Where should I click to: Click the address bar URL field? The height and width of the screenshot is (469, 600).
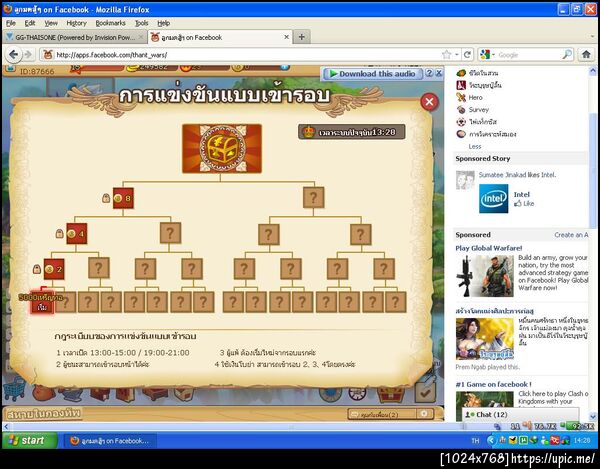coord(247,55)
